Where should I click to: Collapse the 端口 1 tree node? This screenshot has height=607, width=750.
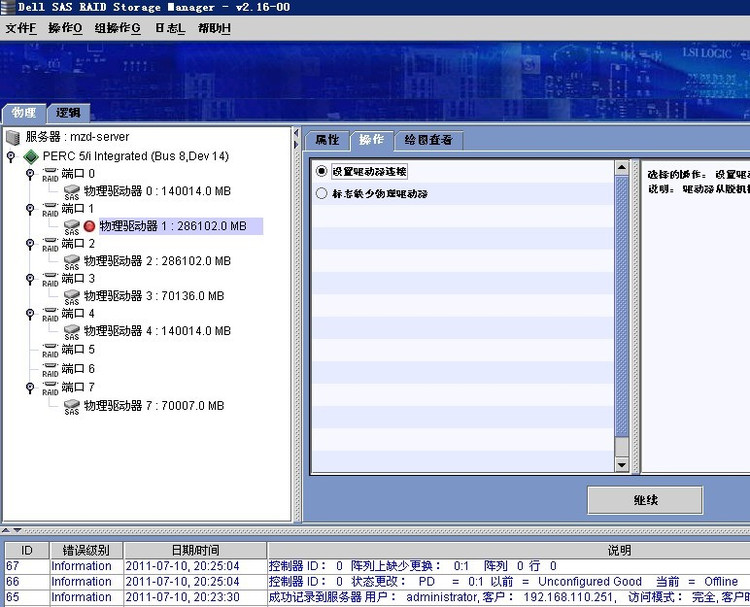(30, 210)
